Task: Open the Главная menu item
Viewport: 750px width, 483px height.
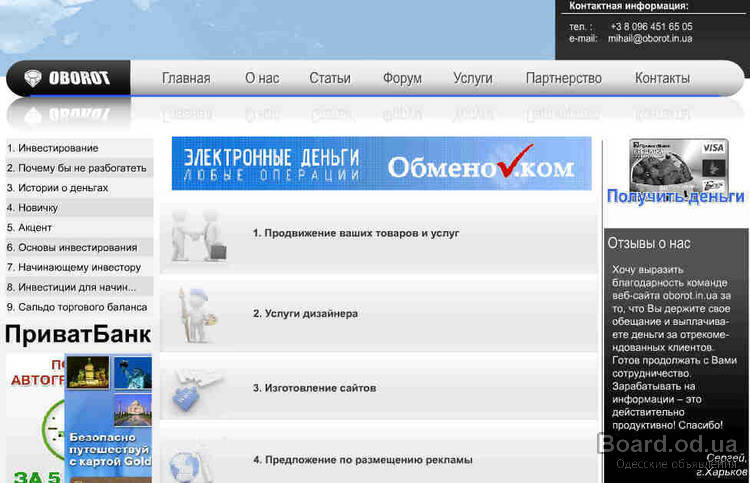Action: (186, 78)
